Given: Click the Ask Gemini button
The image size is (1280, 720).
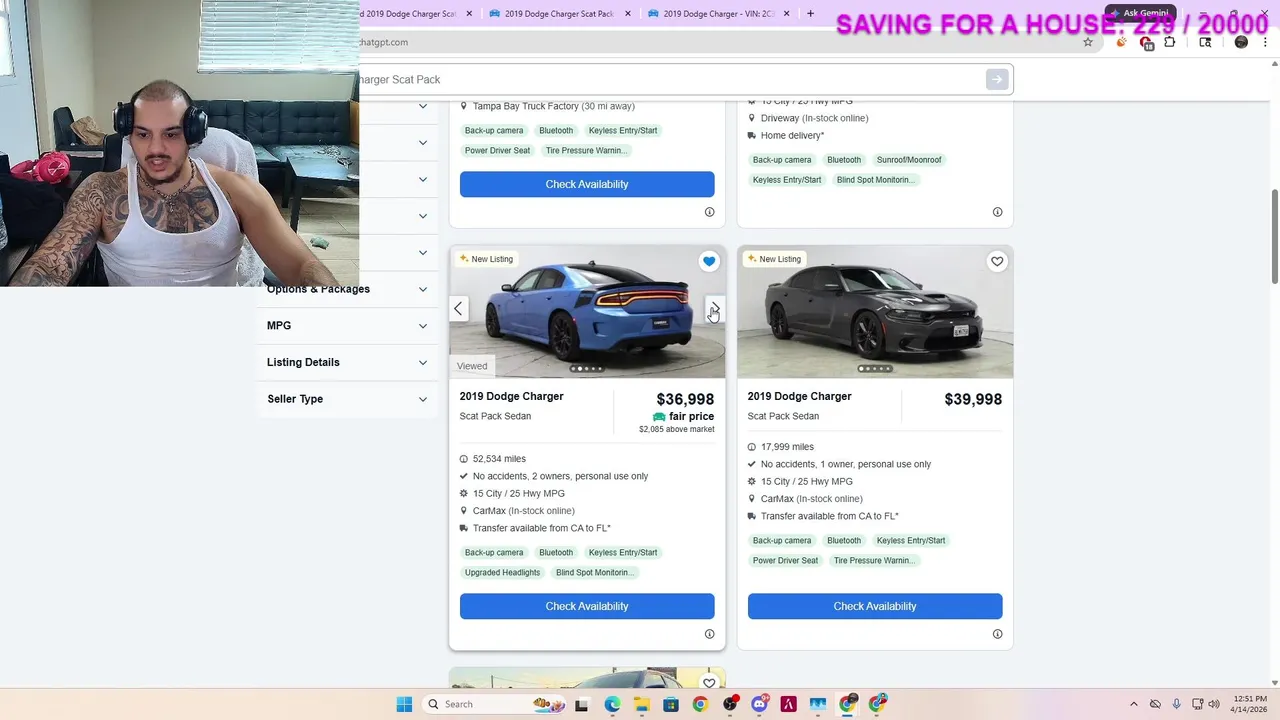Looking at the screenshot, I should point(1139,13).
